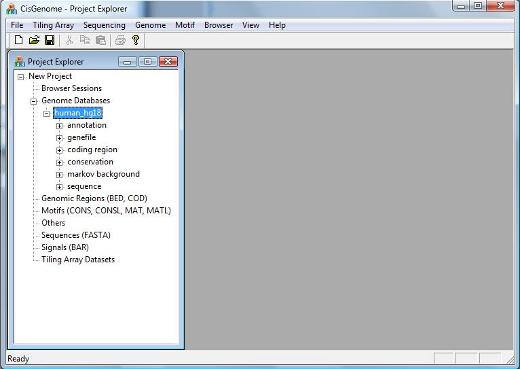Collapse the human_hg18 tree node
The width and height of the screenshot is (520, 369).
coord(46,114)
